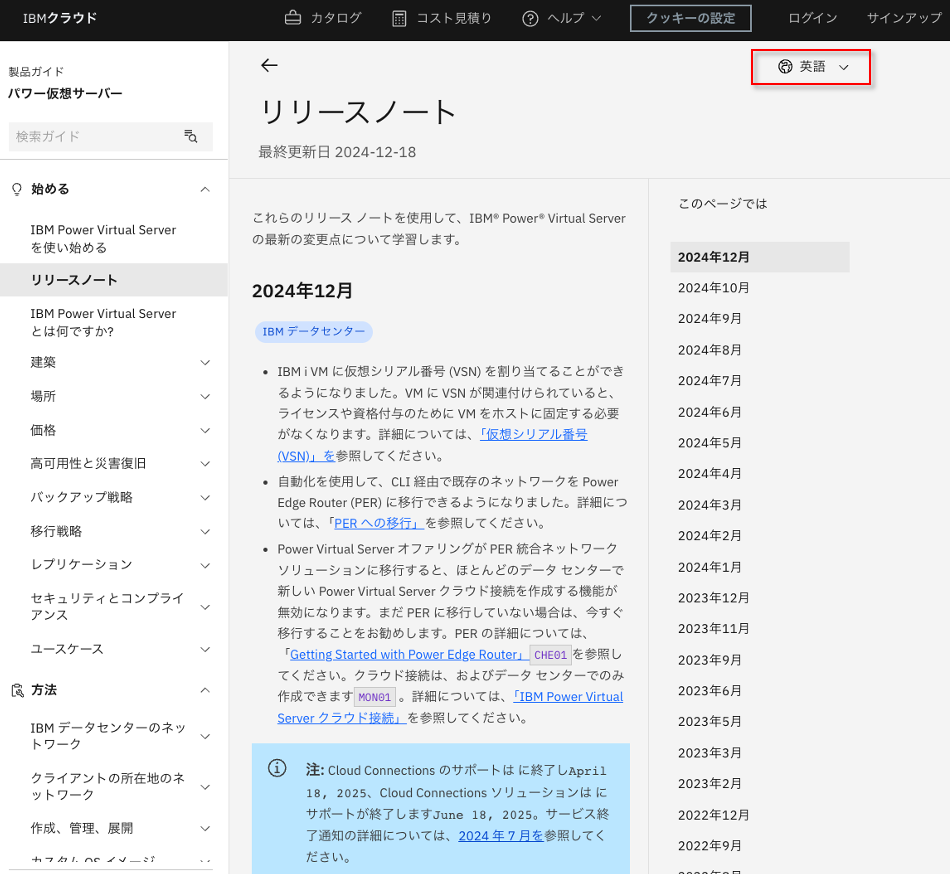This screenshot has height=874, width=950.
Task: Jump to 2024年12月 section
Action: pos(760,257)
